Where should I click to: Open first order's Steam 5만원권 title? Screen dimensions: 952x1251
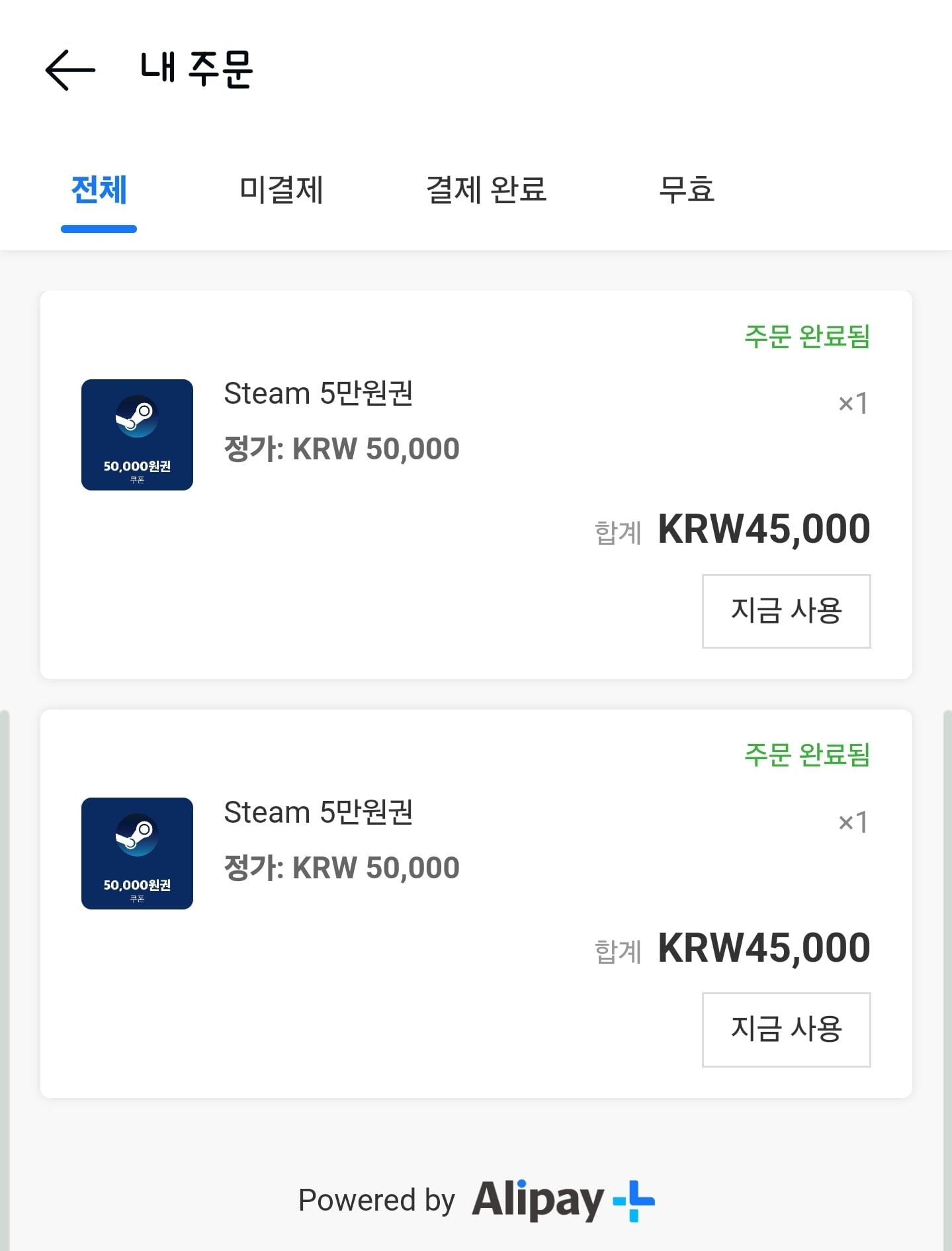pyautogui.click(x=318, y=393)
